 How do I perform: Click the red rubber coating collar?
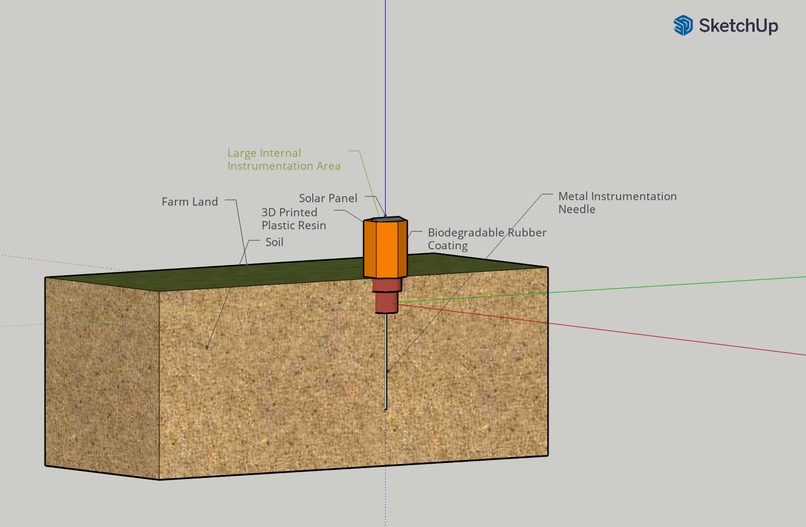(x=387, y=296)
